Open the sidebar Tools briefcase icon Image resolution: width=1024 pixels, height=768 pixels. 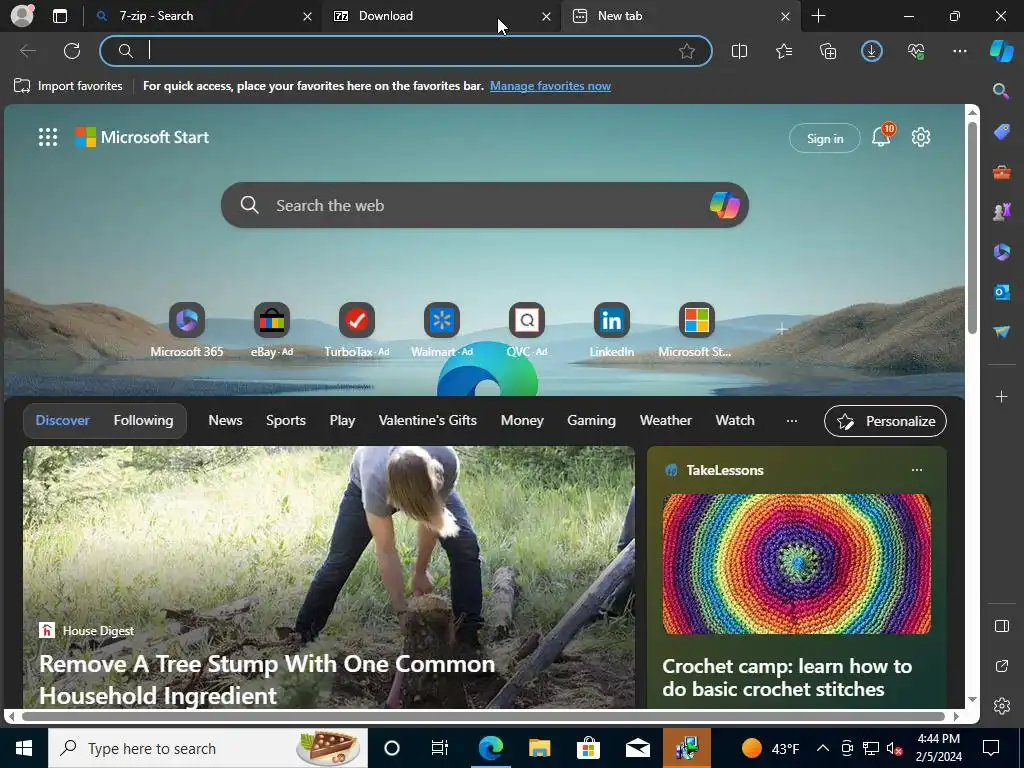point(1001,172)
